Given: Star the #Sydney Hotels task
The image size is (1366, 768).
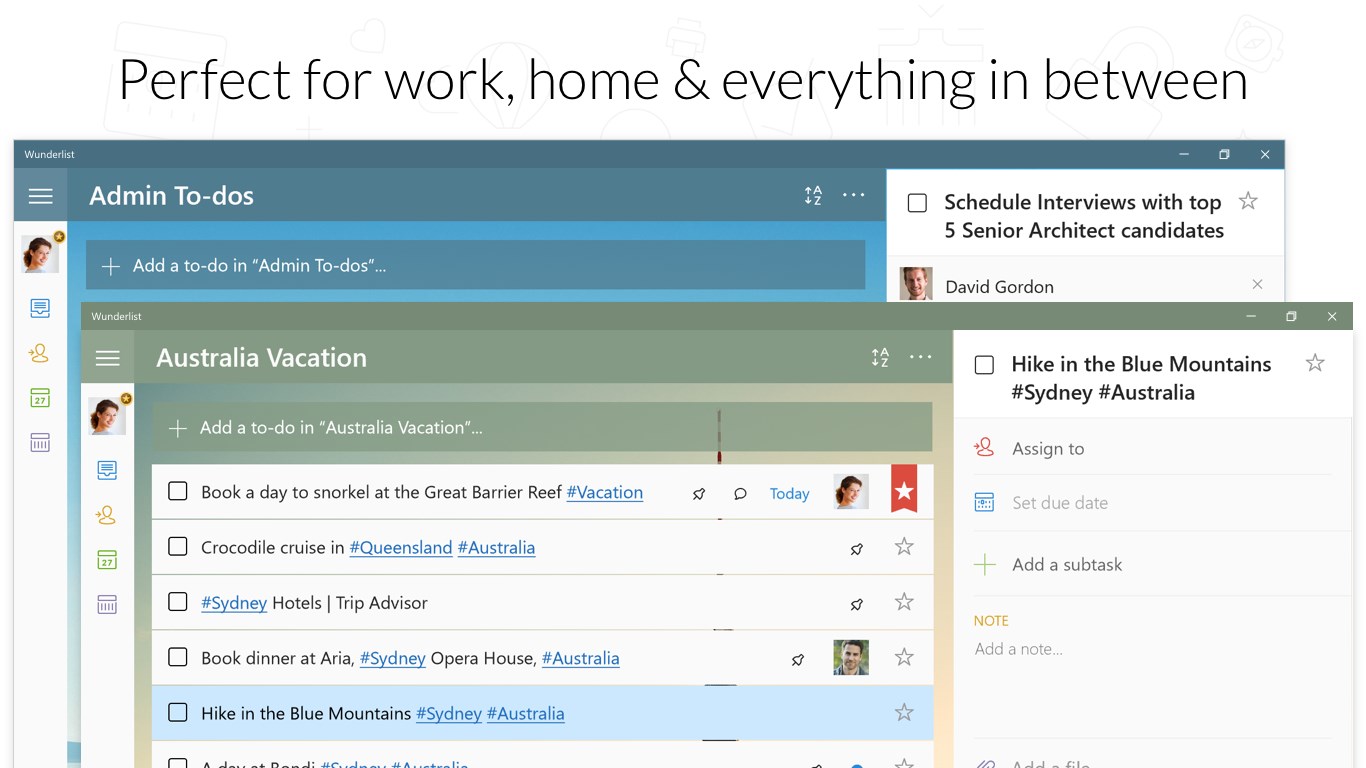Looking at the screenshot, I should [x=903, y=603].
